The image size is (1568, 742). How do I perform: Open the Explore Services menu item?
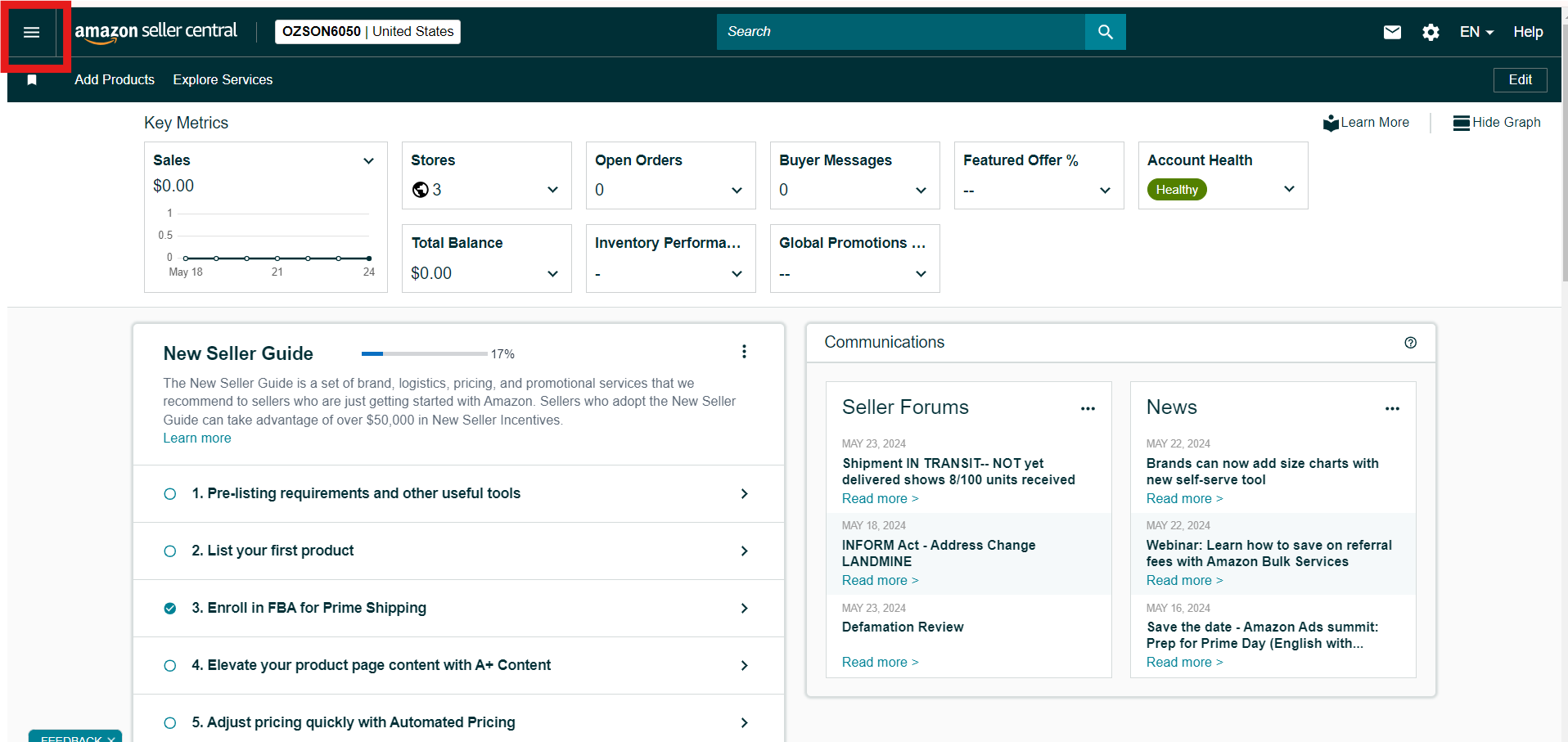coord(223,79)
